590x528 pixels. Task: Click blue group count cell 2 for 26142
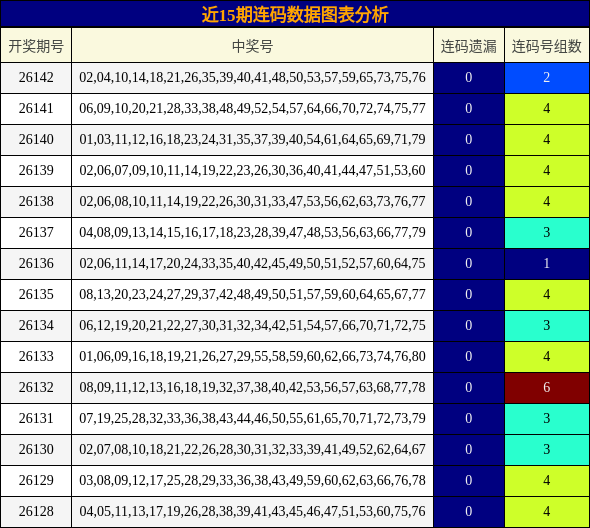pos(547,78)
